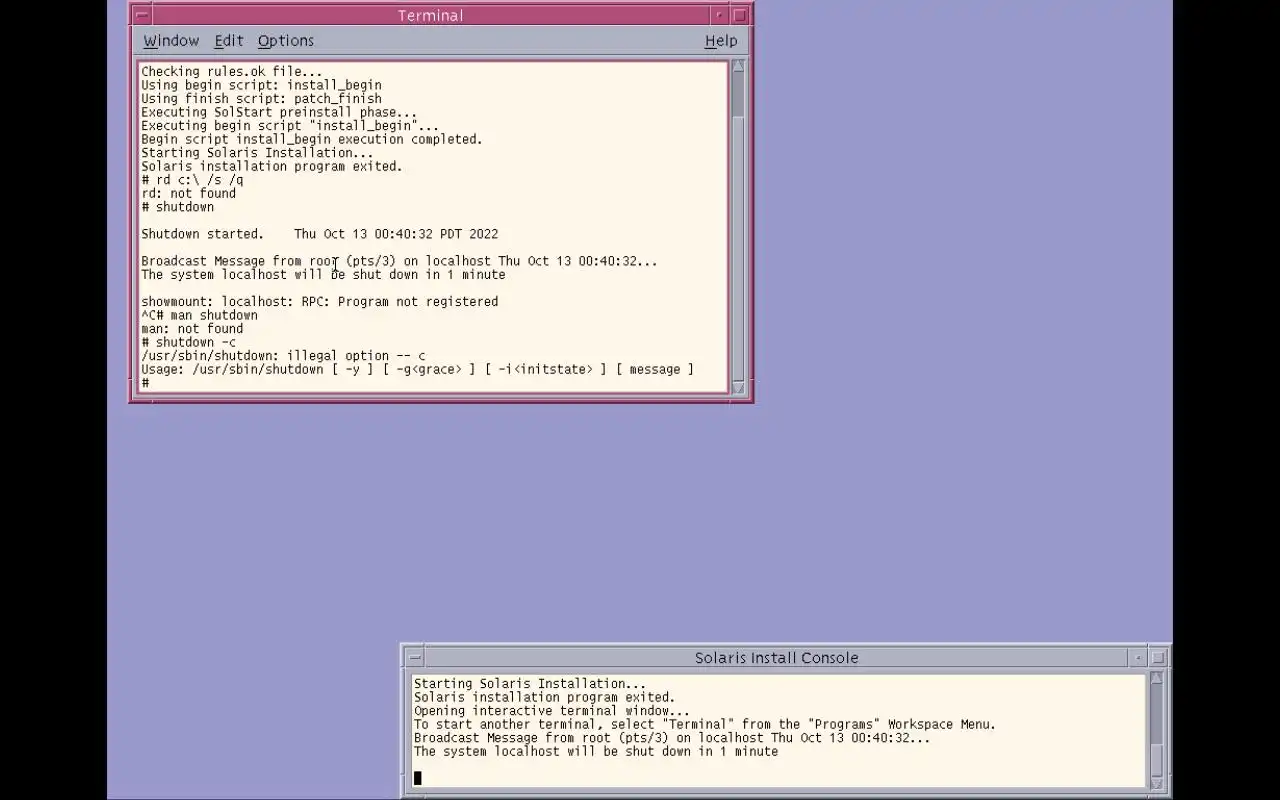Click the Terminal title bar
The height and width of the screenshot is (800, 1280).
tap(430, 15)
